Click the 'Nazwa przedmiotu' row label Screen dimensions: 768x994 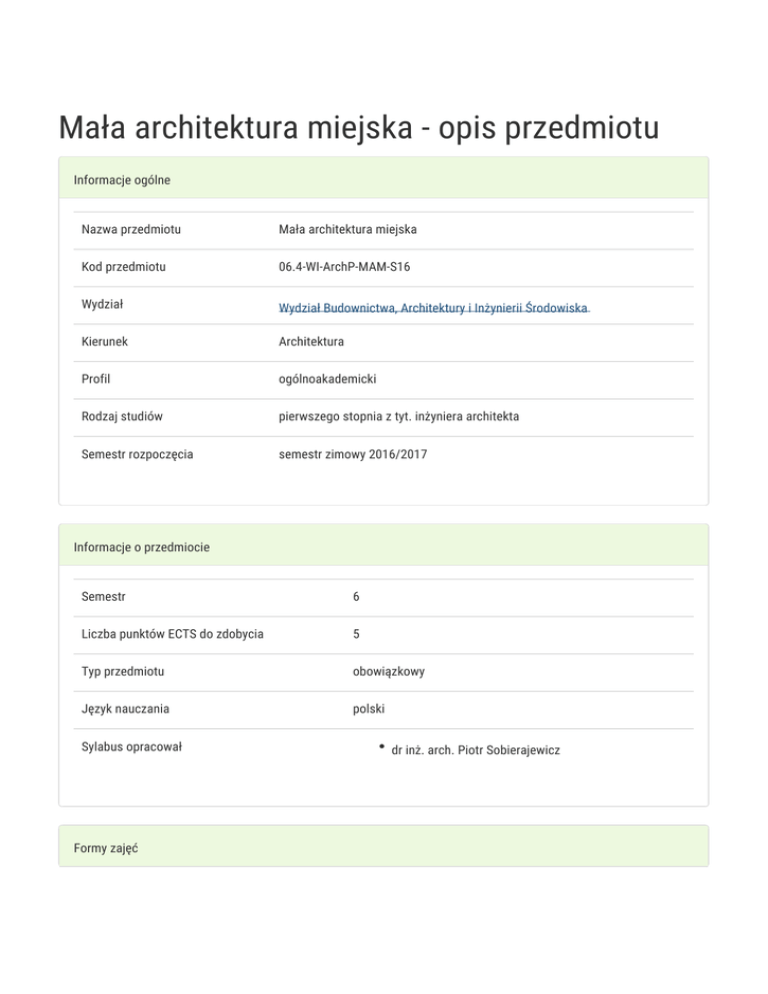(x=131, y=230)
